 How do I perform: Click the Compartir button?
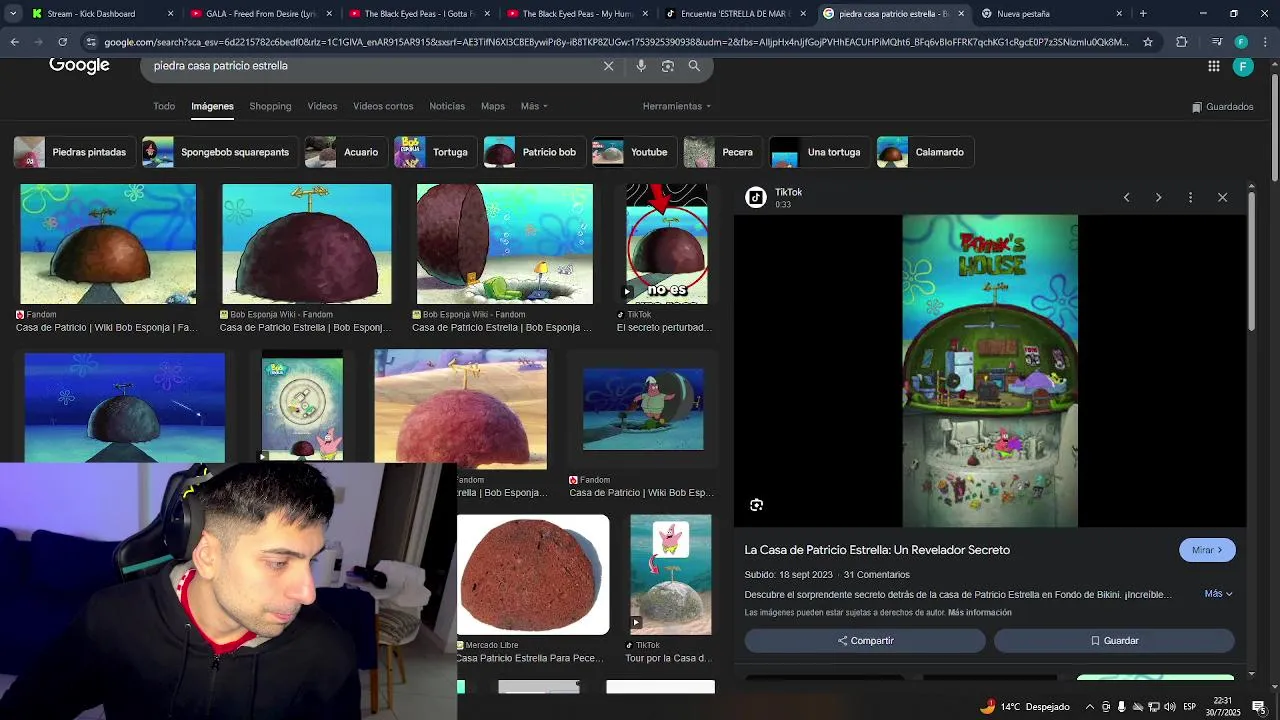[x=865, y=641]
